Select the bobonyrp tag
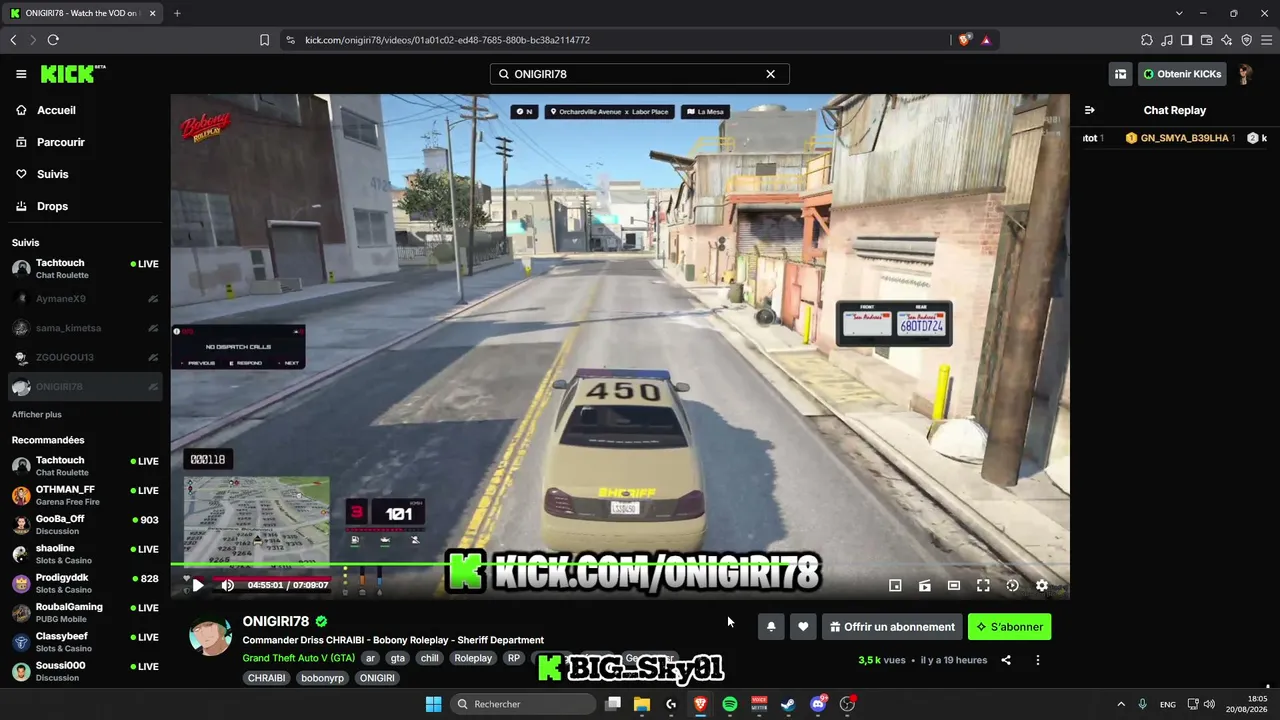The image size is (1280, 720). pyautogui.click(x=322, y=678)
